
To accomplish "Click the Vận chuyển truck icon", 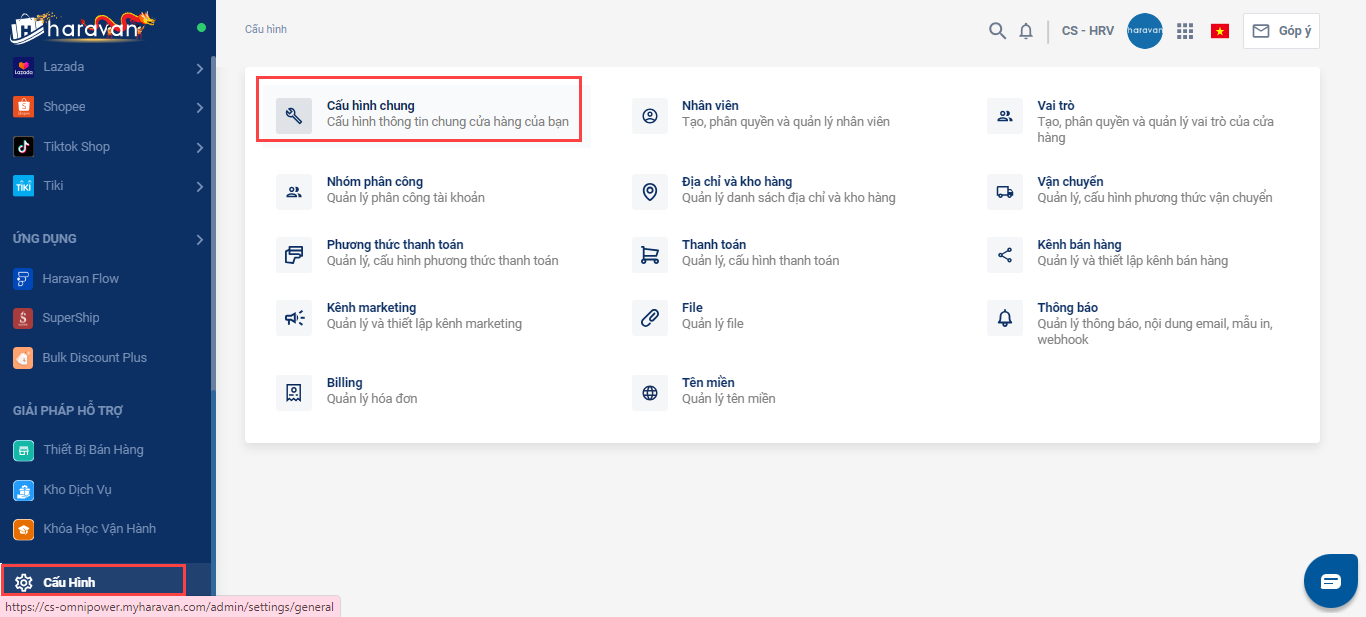I will tap(1005, 192).
